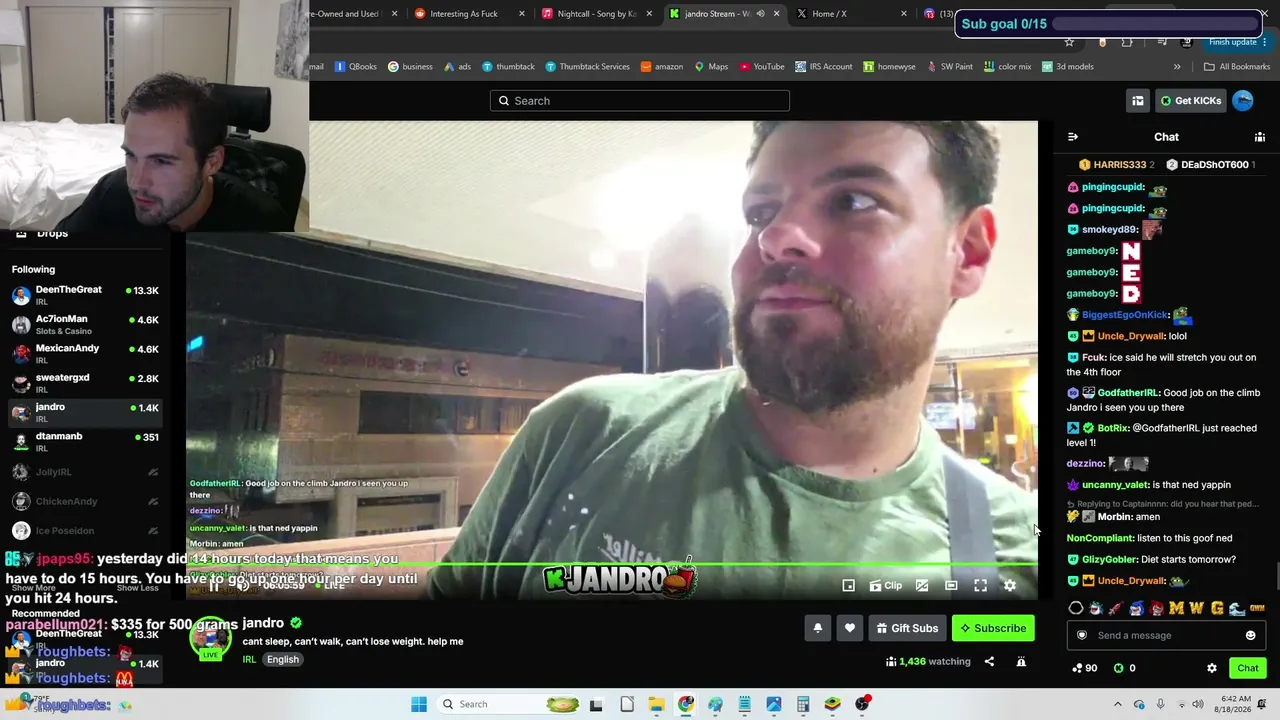This screenshot has width=1280, height=720.
Task: Open offline ChickenAndy channel in sidebar
Action: click(85, 501)
